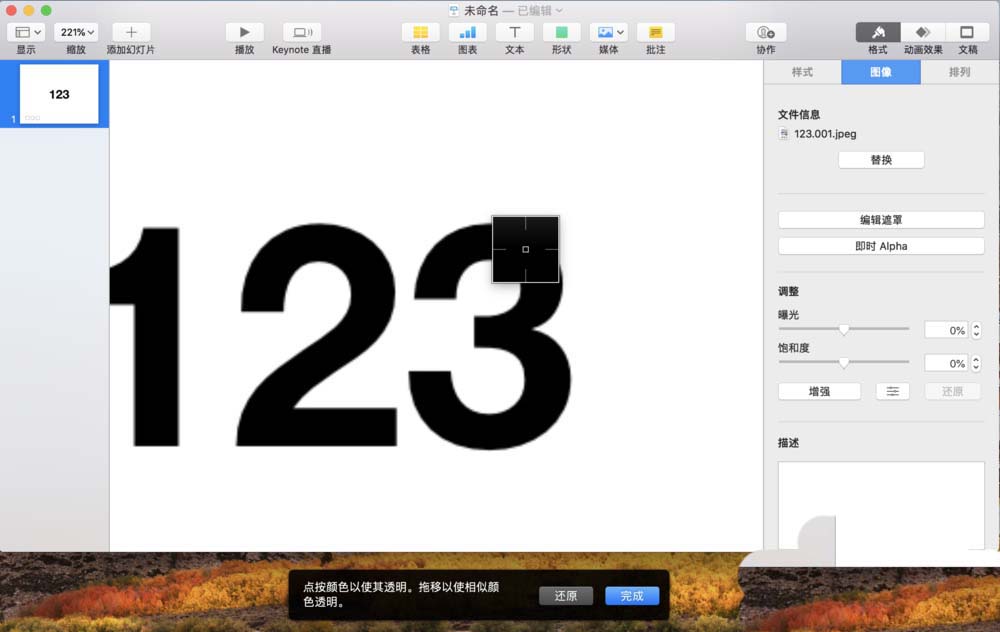1000x632 pixels.
Task: Select the slide 1 thumbnail
Action: click(56, 94)
